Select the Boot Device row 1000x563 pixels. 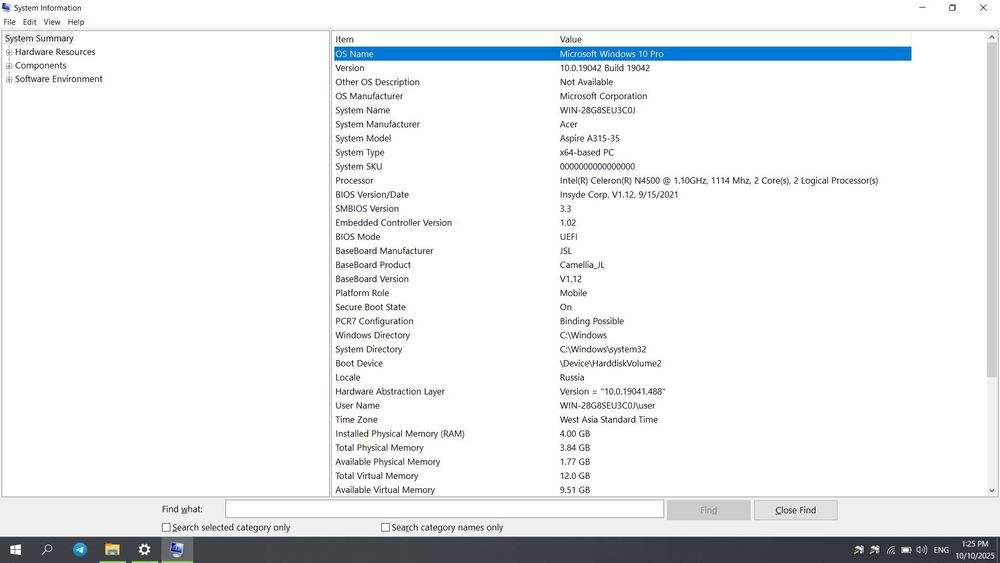[x=622, y=363]
